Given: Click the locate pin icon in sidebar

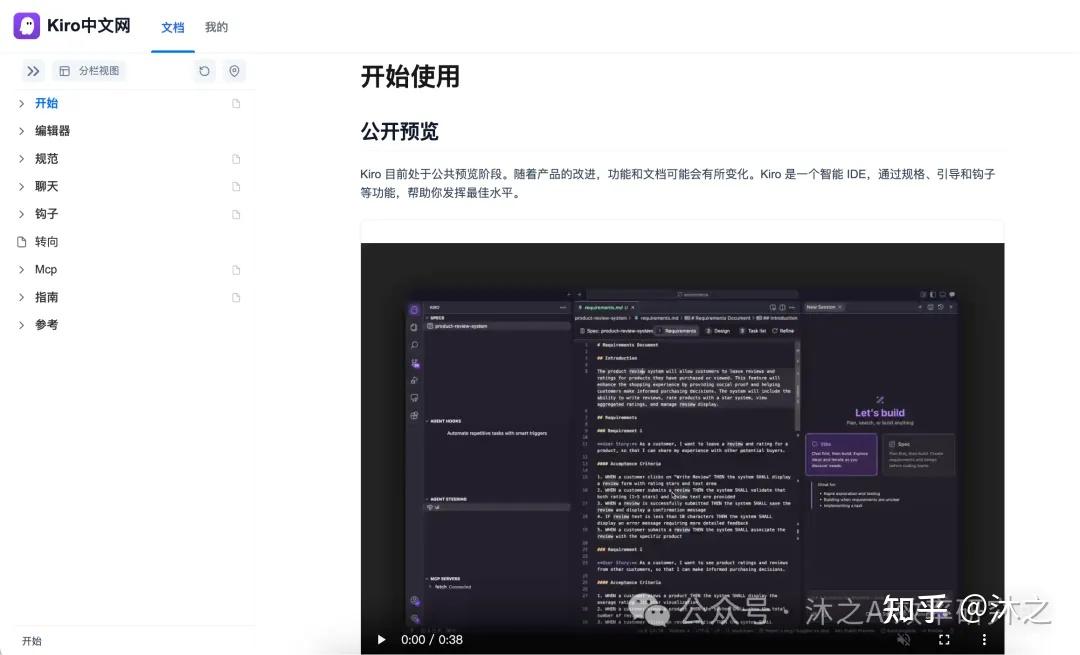Looking at the screenshot, I should point(234,71).
